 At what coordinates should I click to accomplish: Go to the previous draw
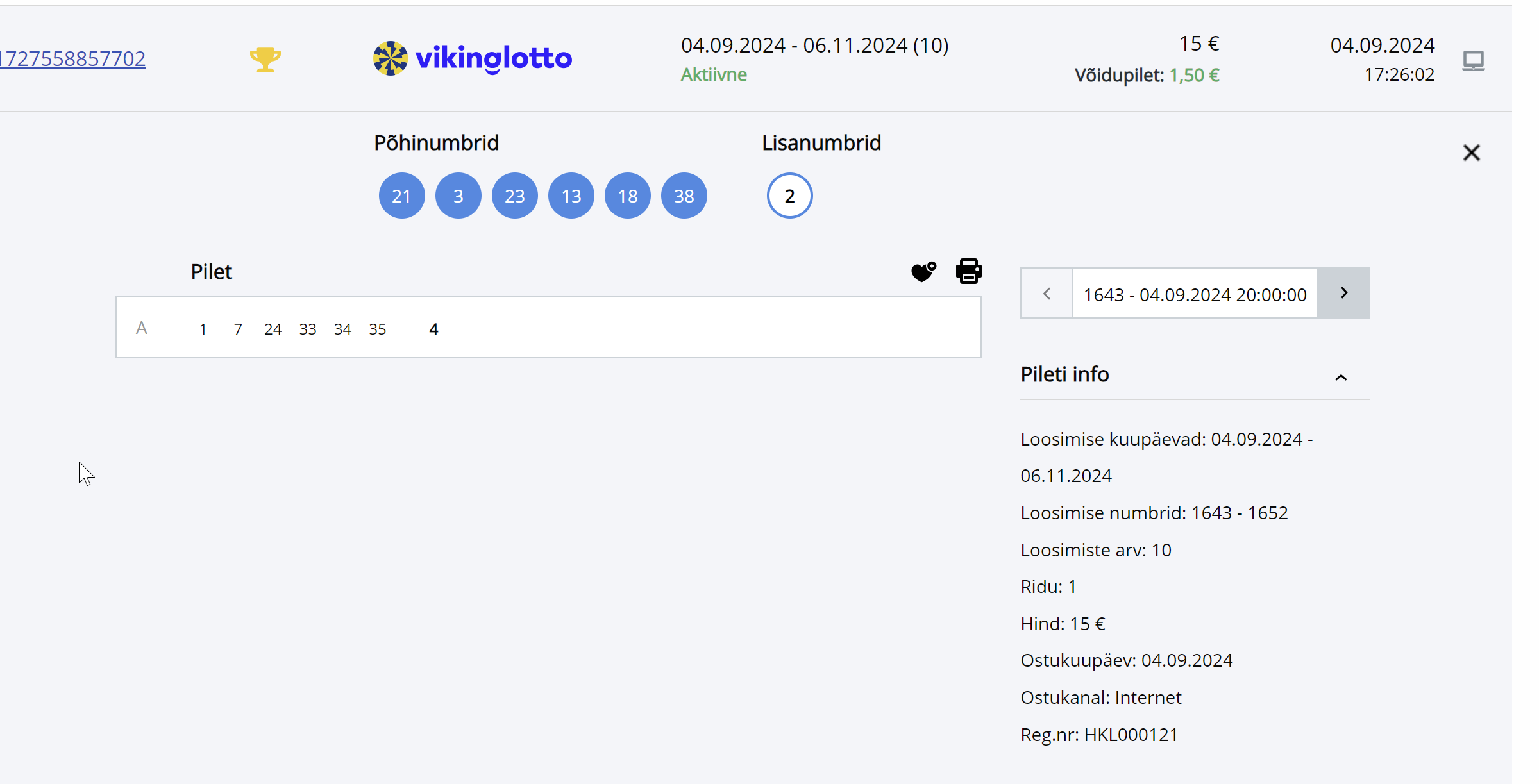click(x=1047, y=294)
